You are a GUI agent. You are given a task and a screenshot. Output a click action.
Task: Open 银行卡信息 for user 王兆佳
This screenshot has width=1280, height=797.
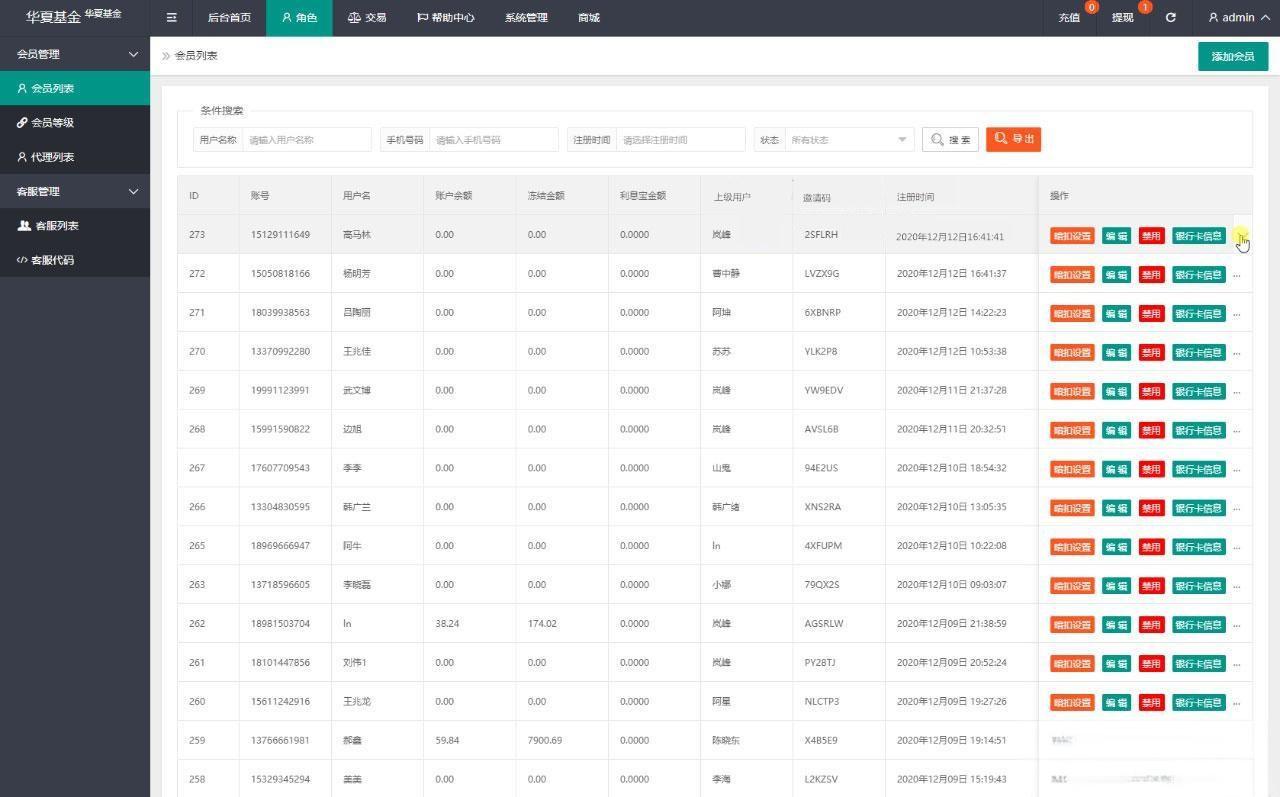1198,352
